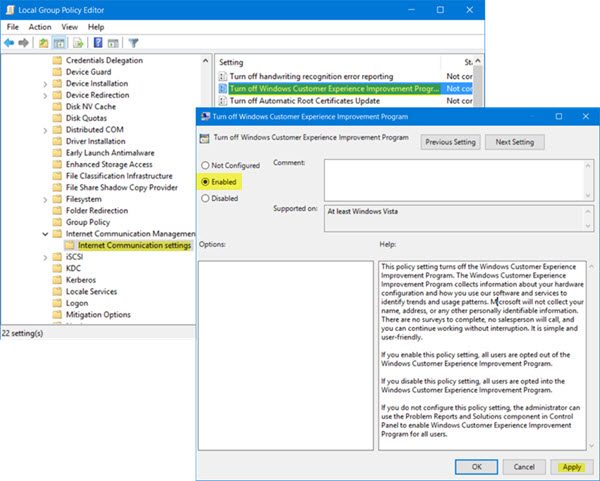The height and width of the screenshot is (481, 600).
Task: Expand the iSCSI tree node
Action: pyautogui.click(x=45, y=257)
